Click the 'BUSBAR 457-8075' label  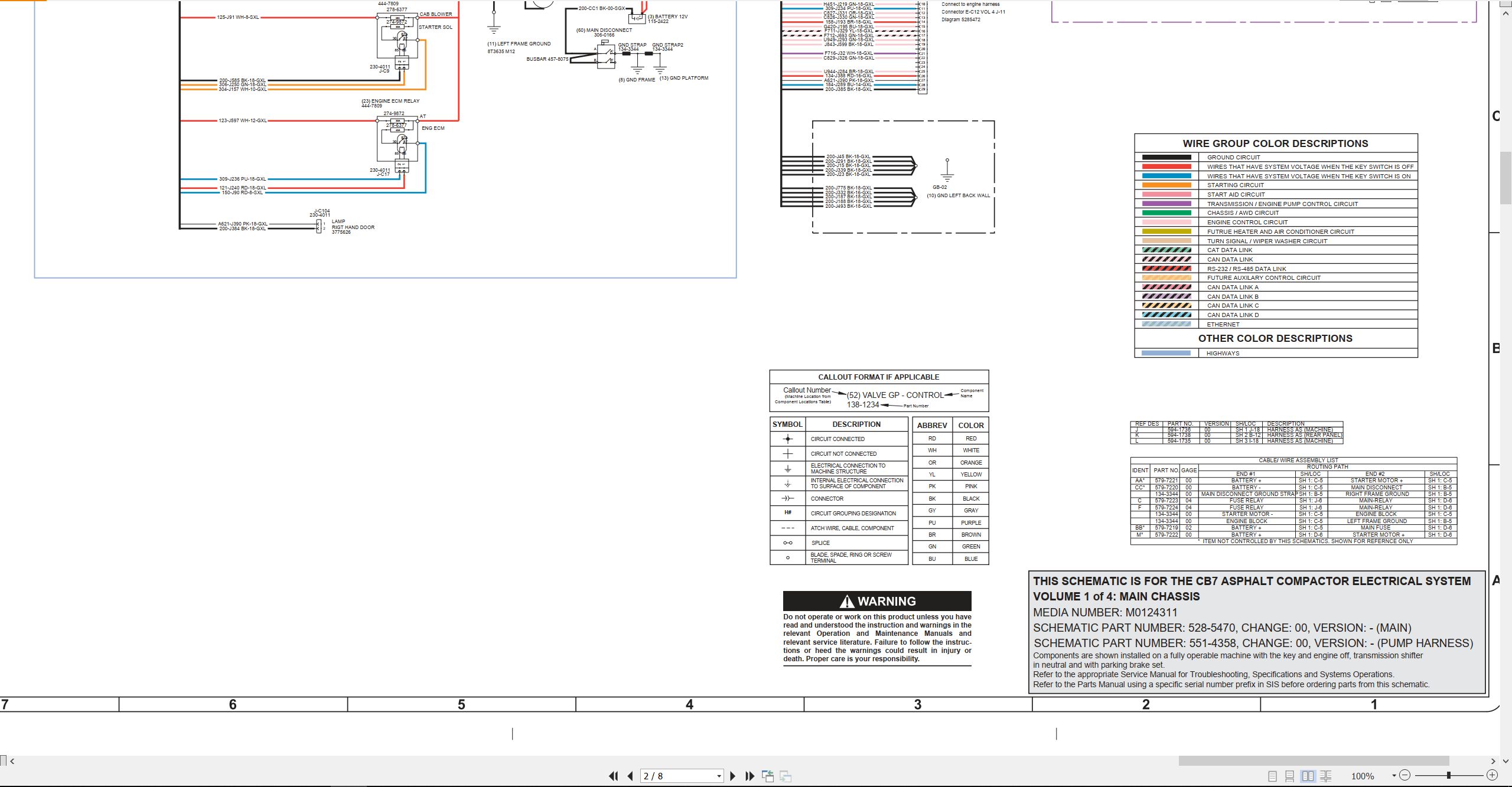pyautogui.click(x=547, y=59)
